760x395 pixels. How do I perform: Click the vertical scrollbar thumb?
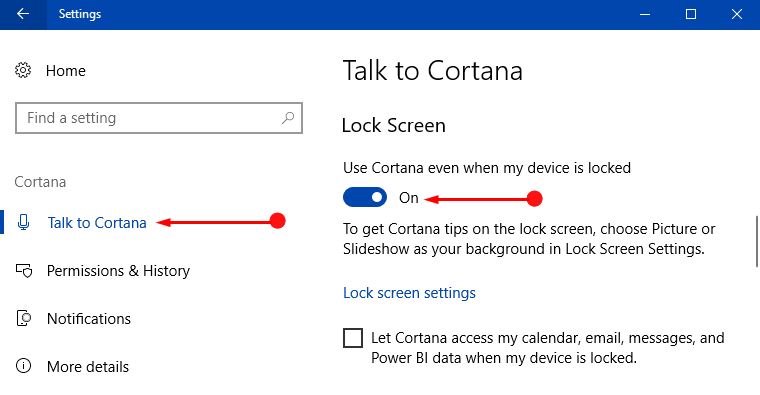click(756, 241)
